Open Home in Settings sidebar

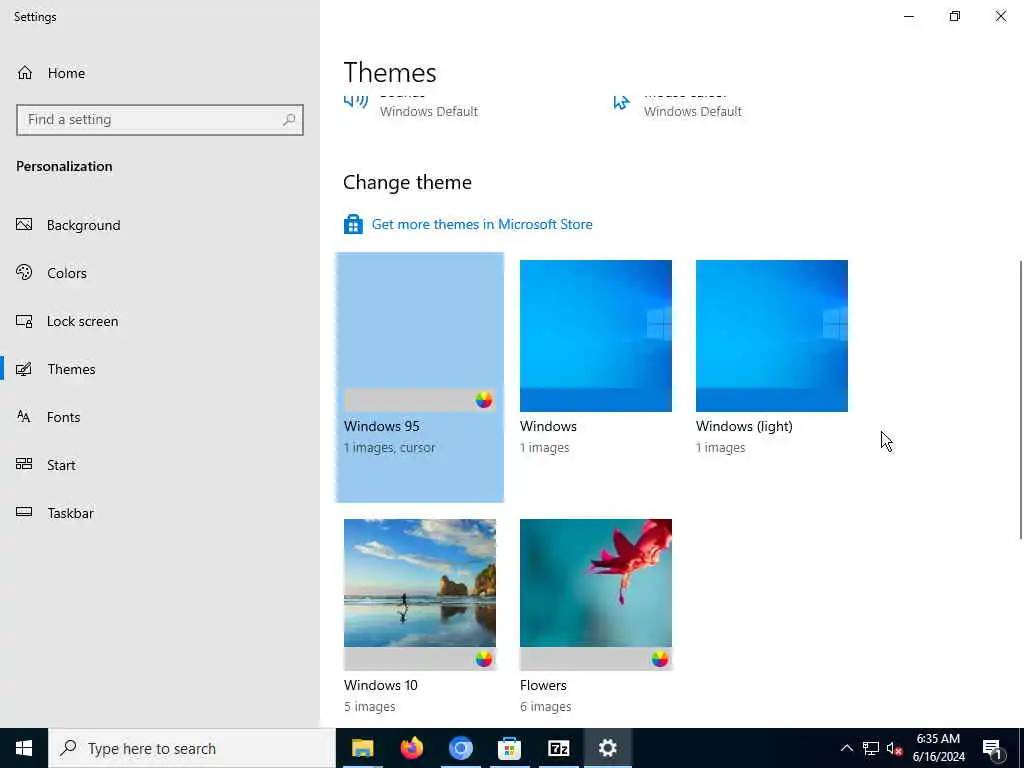pos(51,73)
